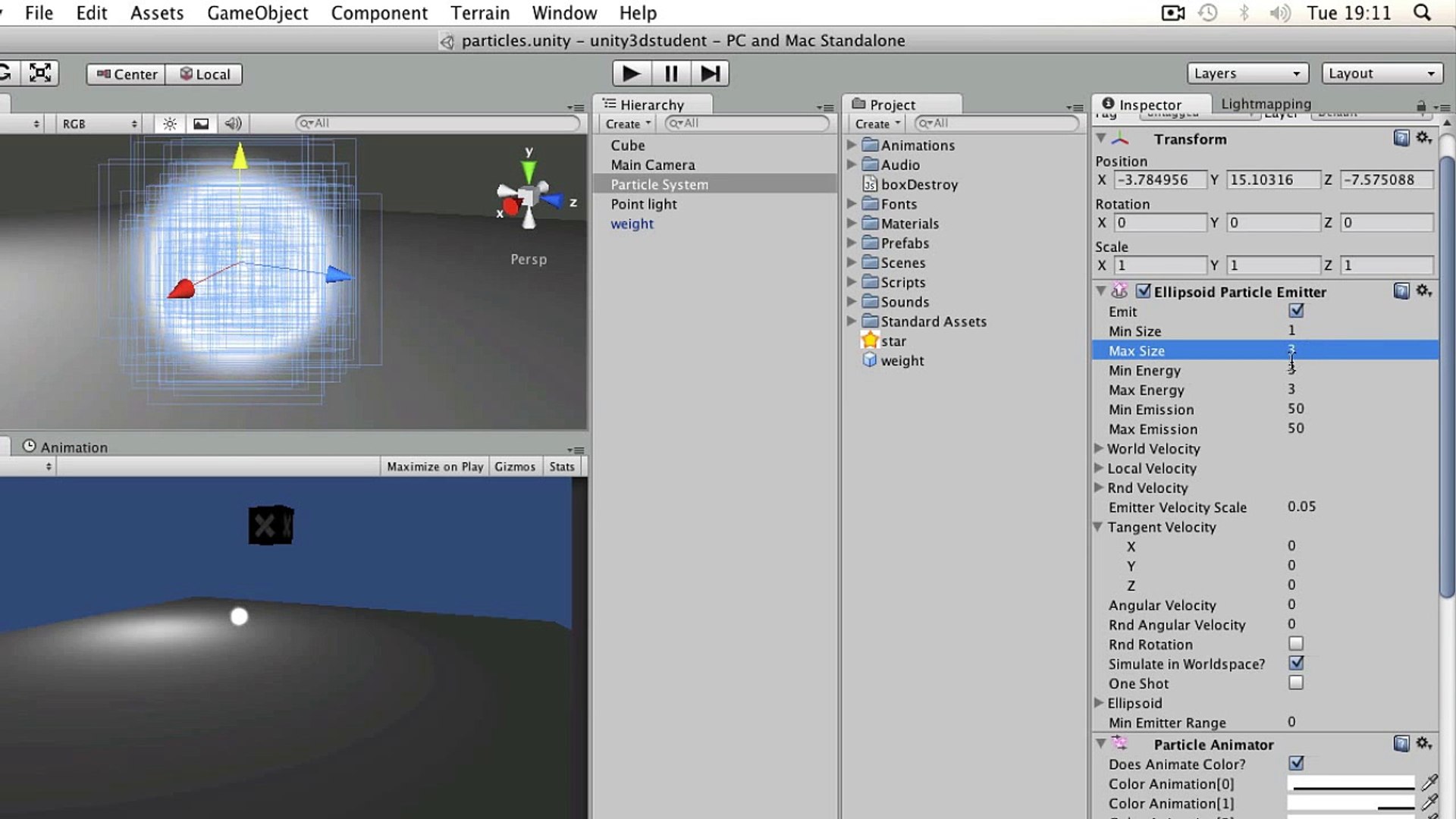Enable the Rnd Rotation checkbox
The image size is (1456, 819).
click(x=1295, y=644)
